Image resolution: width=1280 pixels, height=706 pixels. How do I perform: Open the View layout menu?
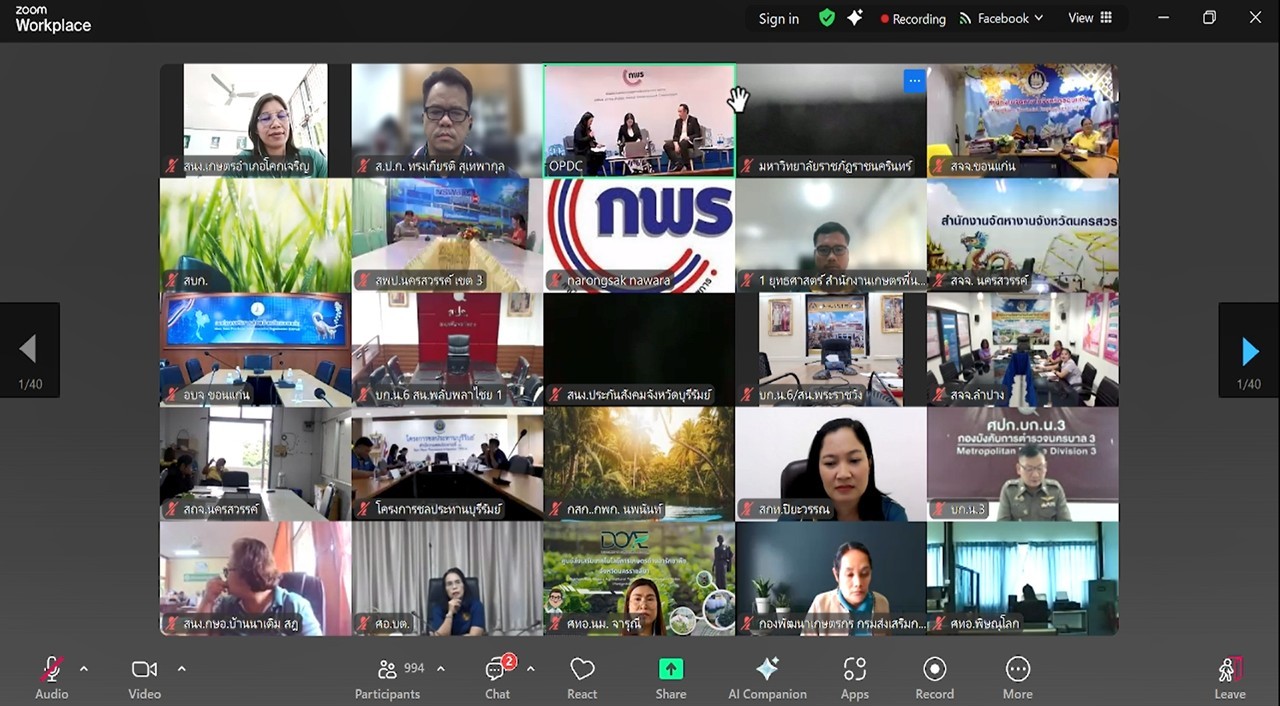tap(1090, 18)
